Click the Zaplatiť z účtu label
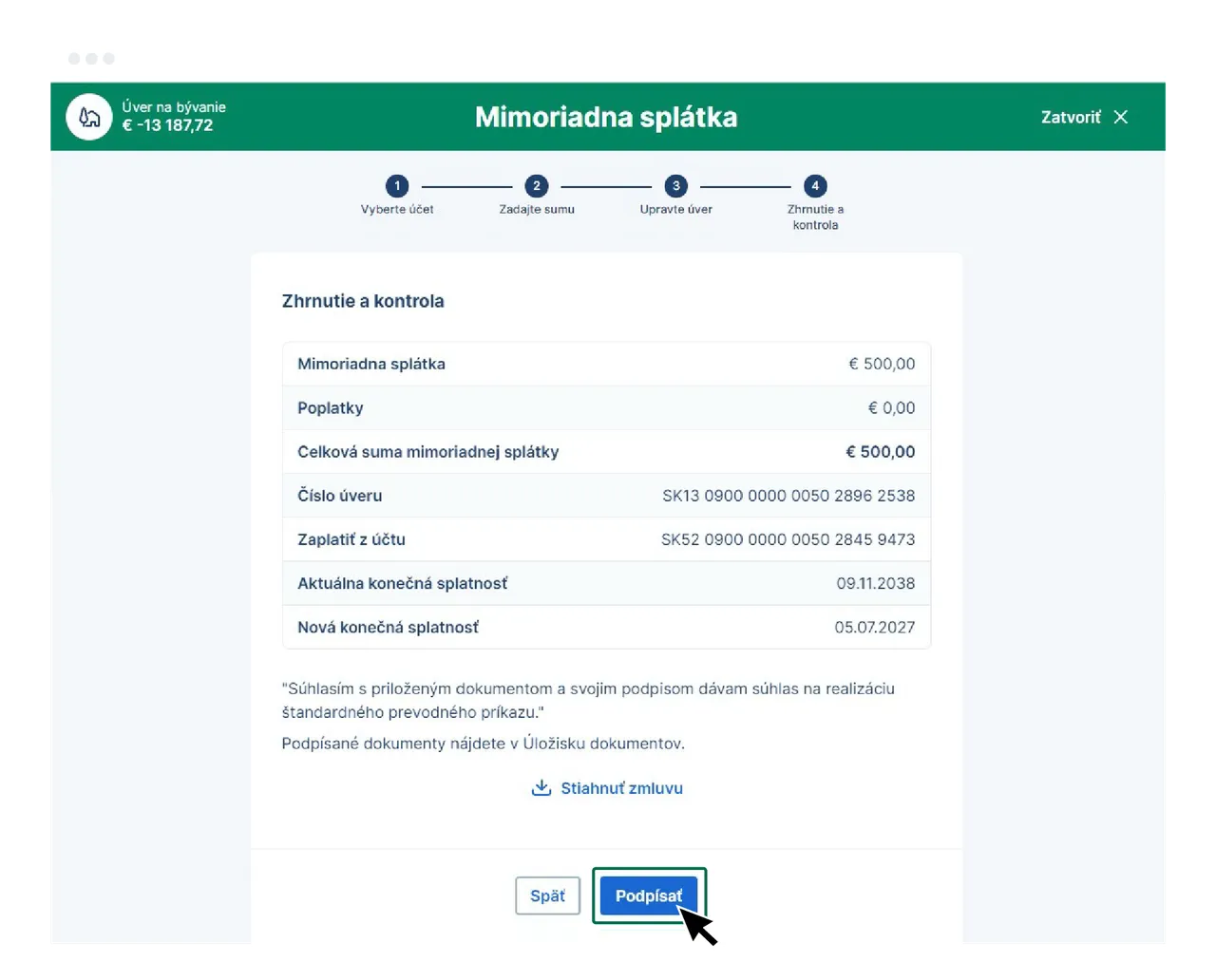Screen dimensions: 1216x980 click(351, 539)
